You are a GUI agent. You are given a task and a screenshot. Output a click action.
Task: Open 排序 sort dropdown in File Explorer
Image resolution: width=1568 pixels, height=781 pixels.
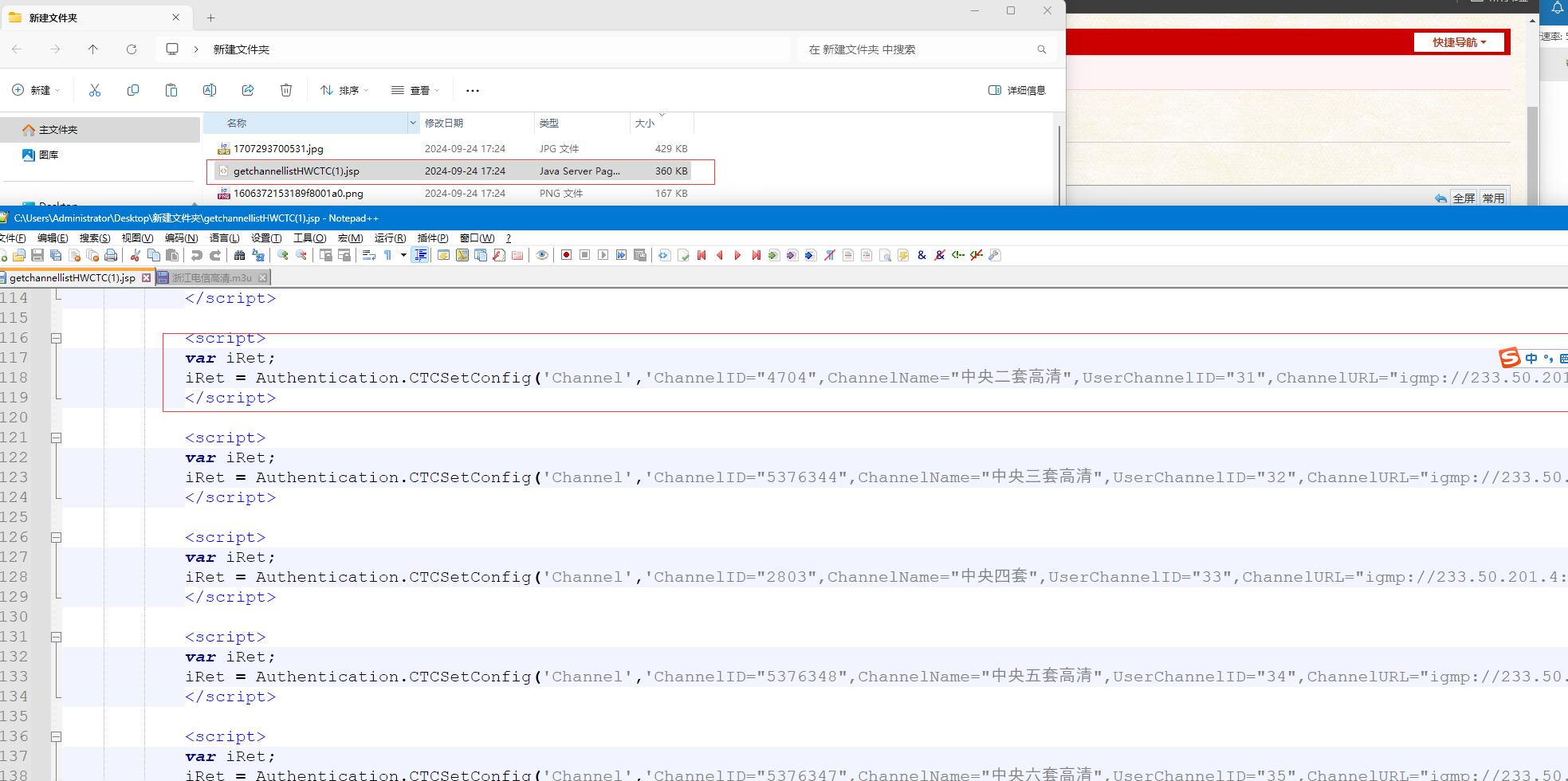tap(344, 90)
